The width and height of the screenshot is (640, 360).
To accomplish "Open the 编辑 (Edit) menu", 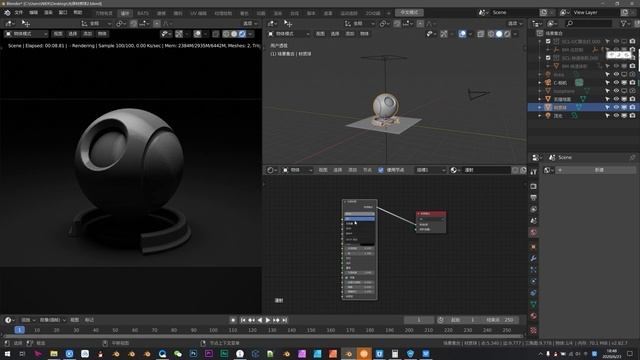I will click(33, 13).
